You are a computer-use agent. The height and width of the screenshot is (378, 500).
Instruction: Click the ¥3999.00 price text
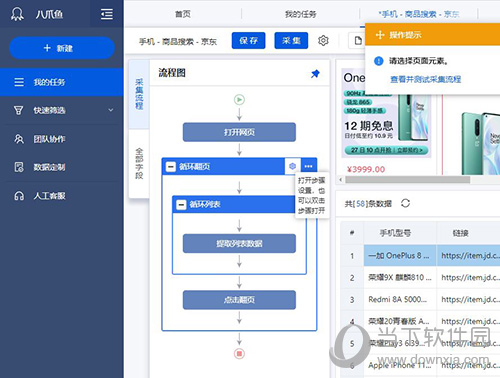coord(366,169)
